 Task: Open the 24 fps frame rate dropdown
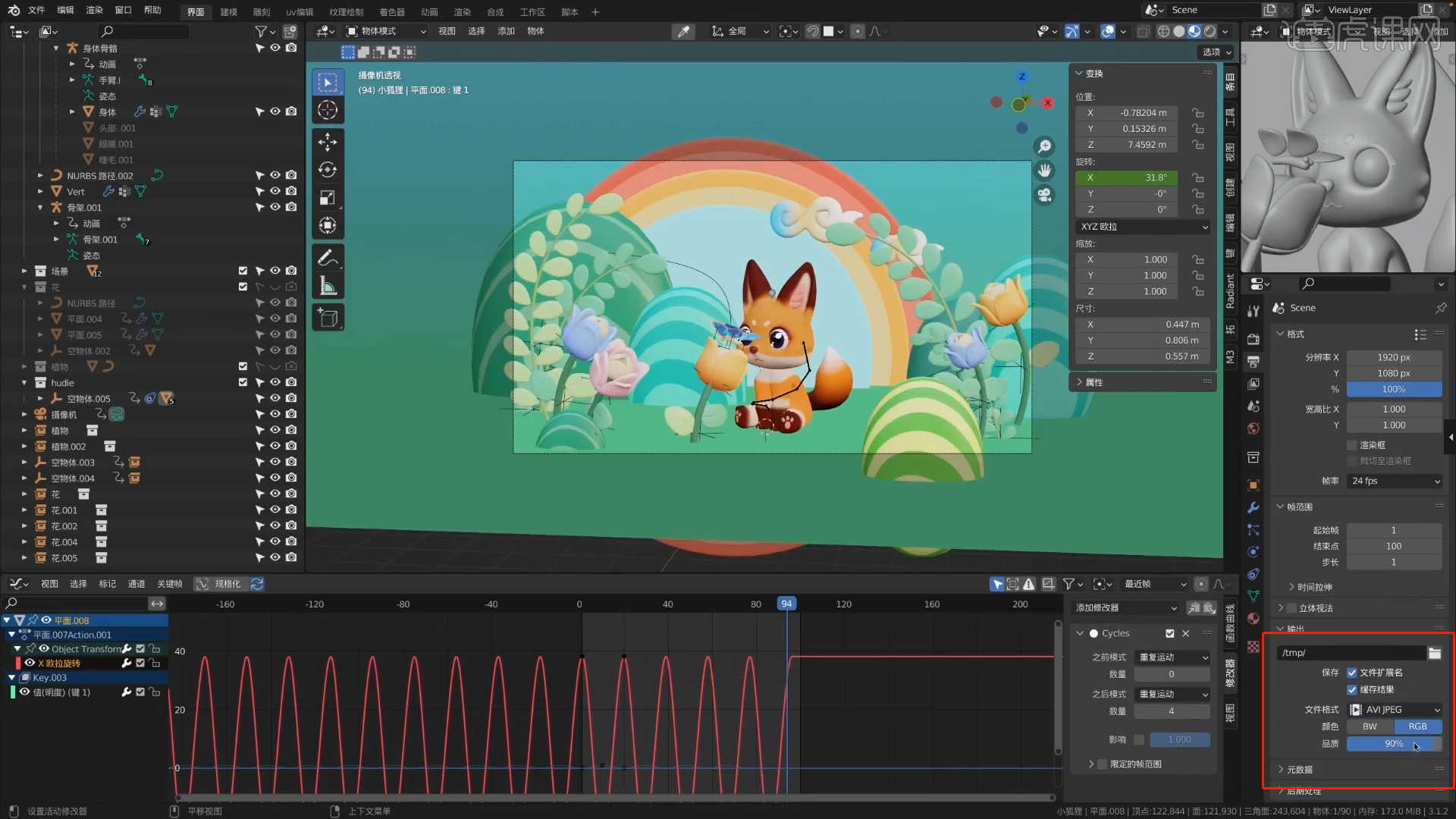[x=1395, y=481]
